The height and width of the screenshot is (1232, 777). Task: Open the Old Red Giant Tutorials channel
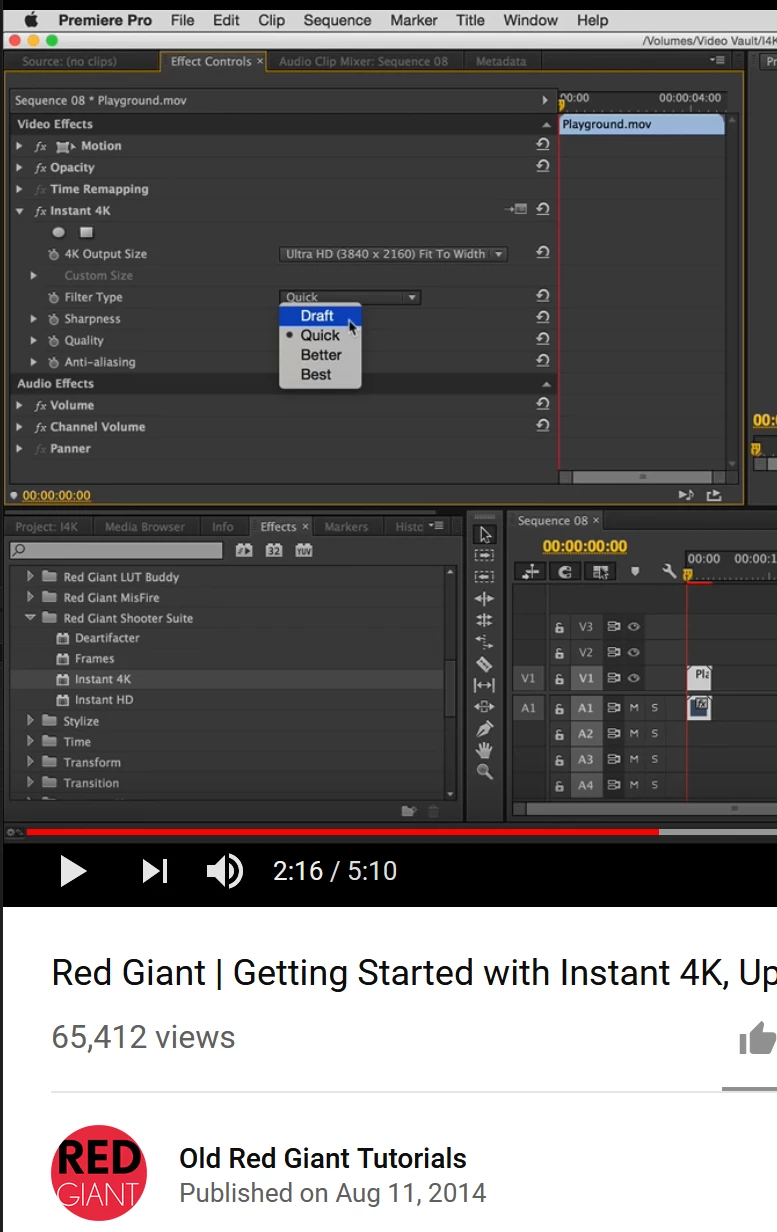click(323, 1158)
